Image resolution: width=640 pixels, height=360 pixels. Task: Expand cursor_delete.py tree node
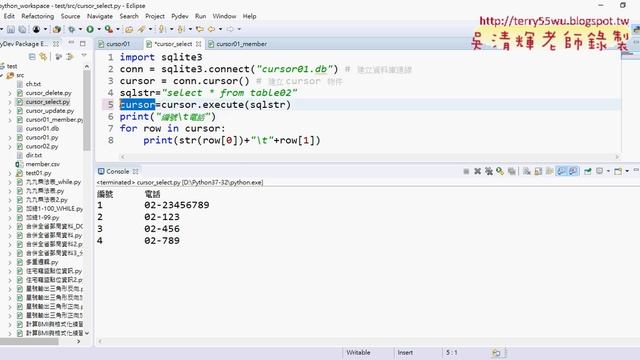click(x=10, y=93)
